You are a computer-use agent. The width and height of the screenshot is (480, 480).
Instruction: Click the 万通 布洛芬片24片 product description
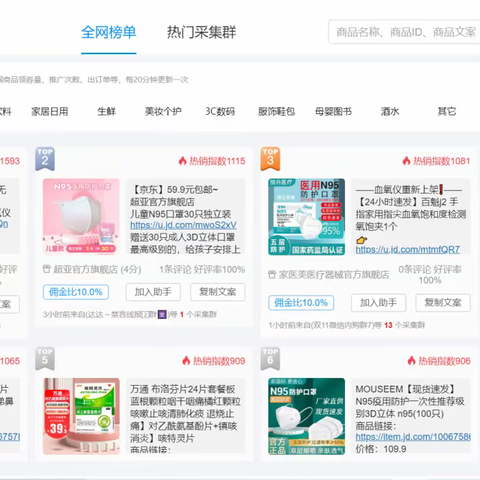[x=185, y=416]
